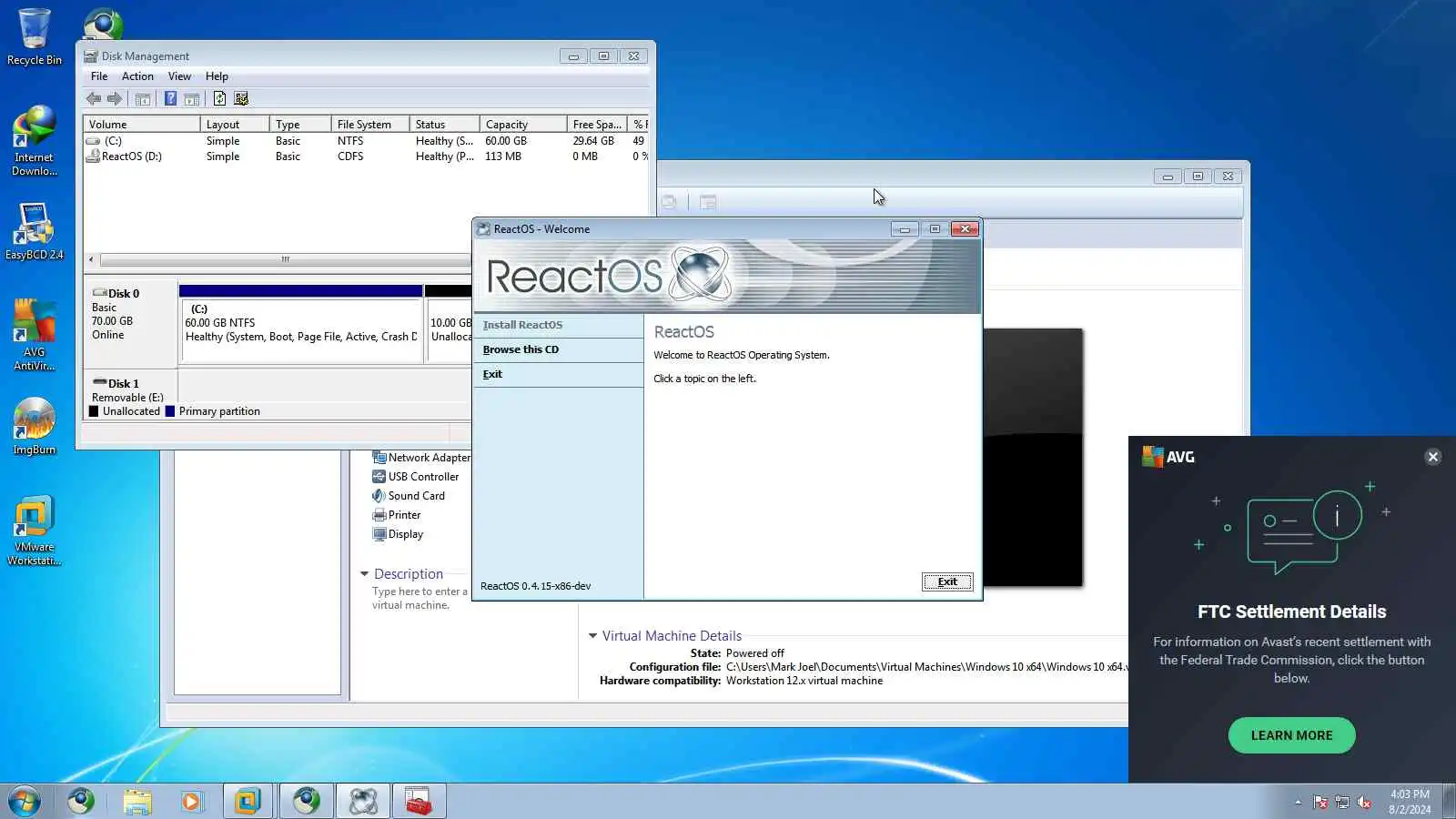The image size is (1456, 819).
Task: Click the Disk 0 label panel
Action: pyautogui.click(x=131, y=321)
